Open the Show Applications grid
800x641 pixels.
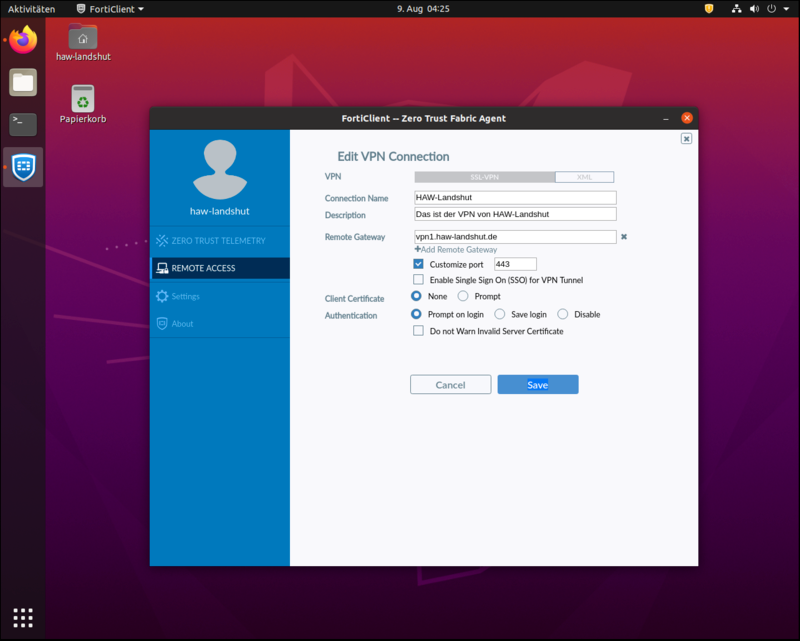pyautogui.click(x=23, y=616)
